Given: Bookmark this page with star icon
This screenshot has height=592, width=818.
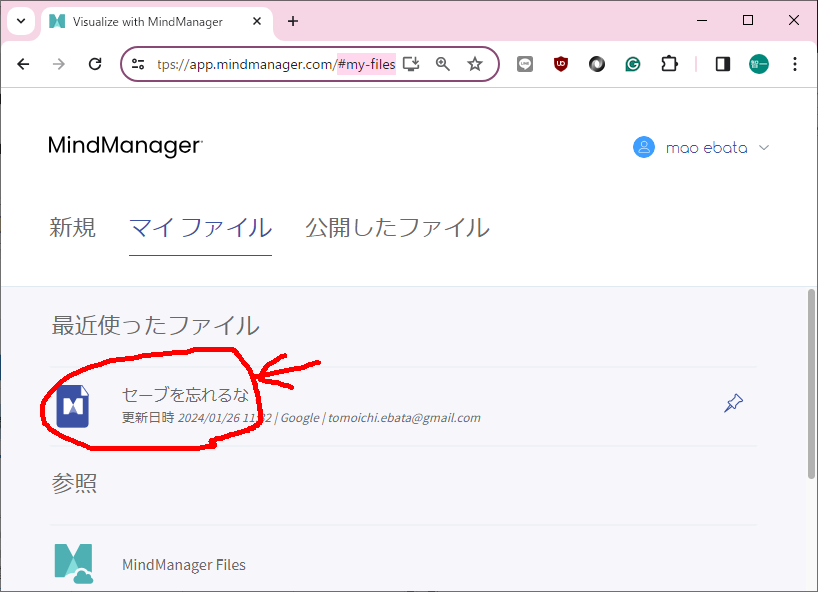Looking at the screenshot, I should pyautogui.click(x=475, y=64).
